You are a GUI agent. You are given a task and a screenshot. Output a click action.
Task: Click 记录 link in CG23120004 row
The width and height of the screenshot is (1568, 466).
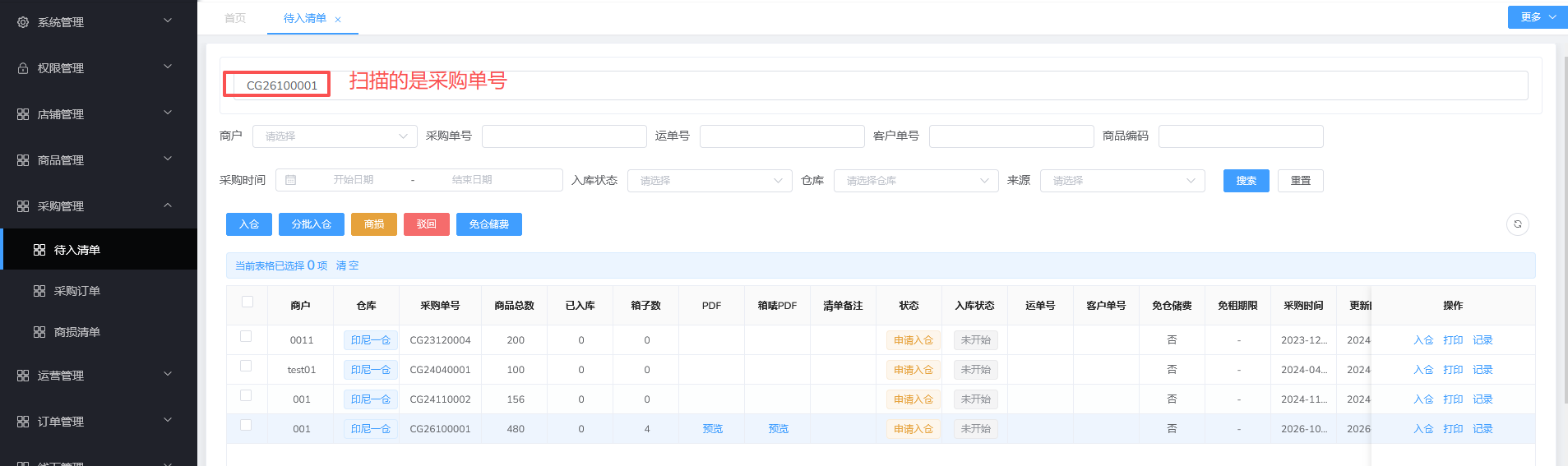(1482, 340)
